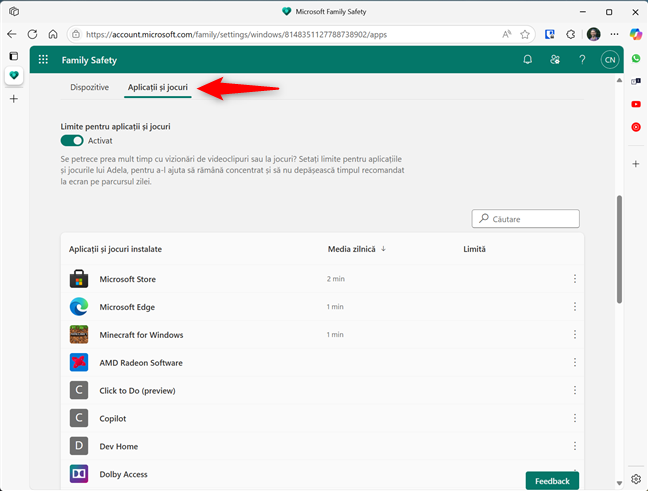
Task: Open options for Dev Home row
Action: [575, 446]
